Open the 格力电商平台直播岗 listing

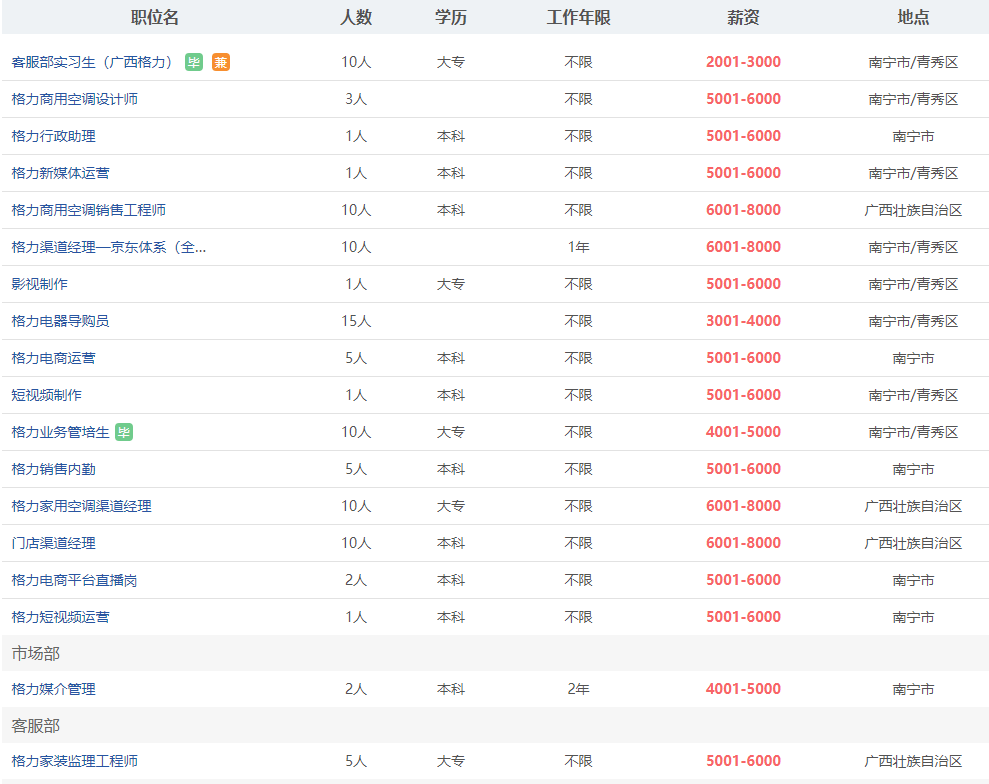[75, 580]
